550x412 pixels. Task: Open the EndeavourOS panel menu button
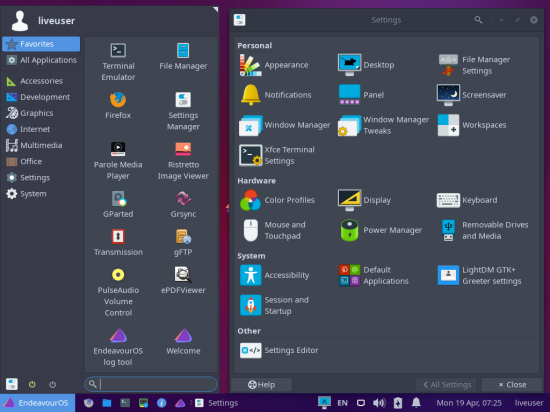pos(38,403)
